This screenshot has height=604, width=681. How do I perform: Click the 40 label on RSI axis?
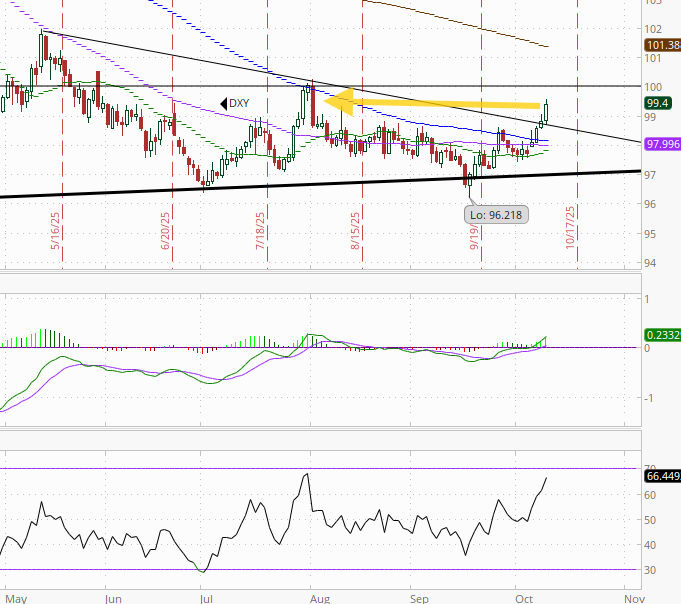(x=650, y=545)
